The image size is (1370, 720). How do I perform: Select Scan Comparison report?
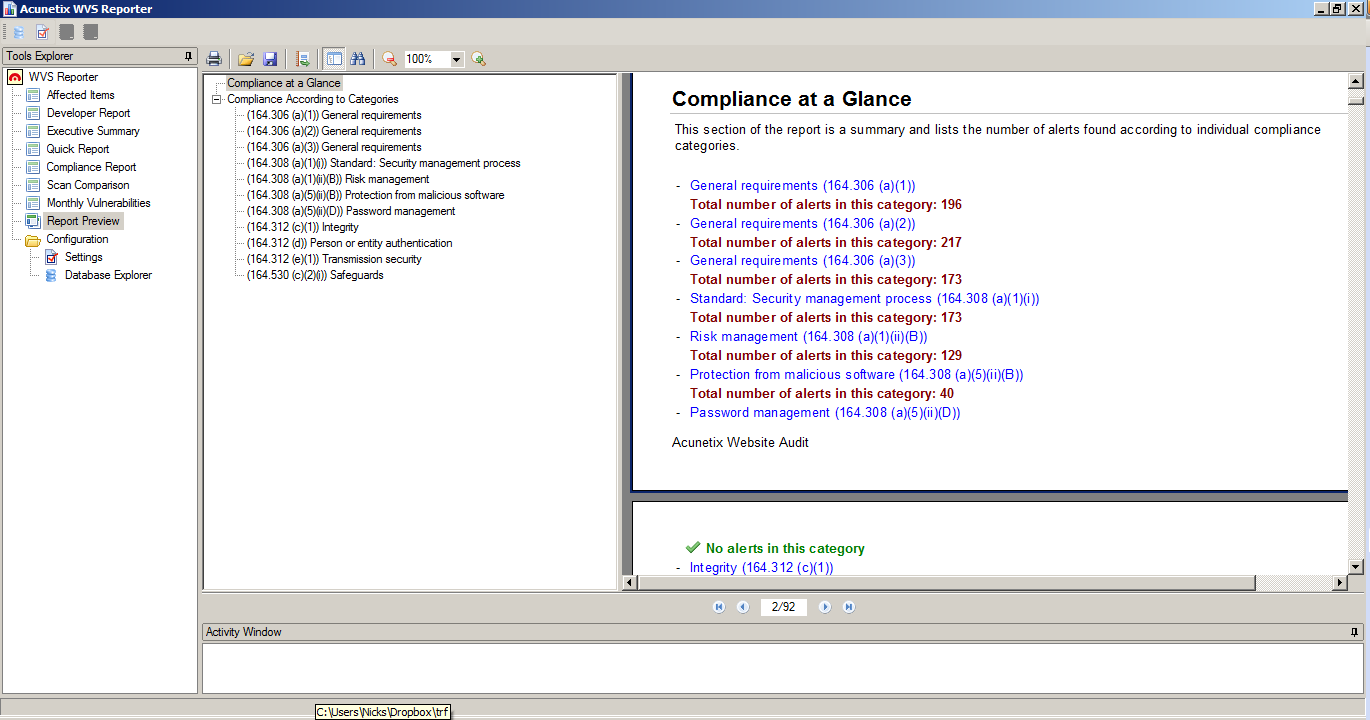point(88,185)
